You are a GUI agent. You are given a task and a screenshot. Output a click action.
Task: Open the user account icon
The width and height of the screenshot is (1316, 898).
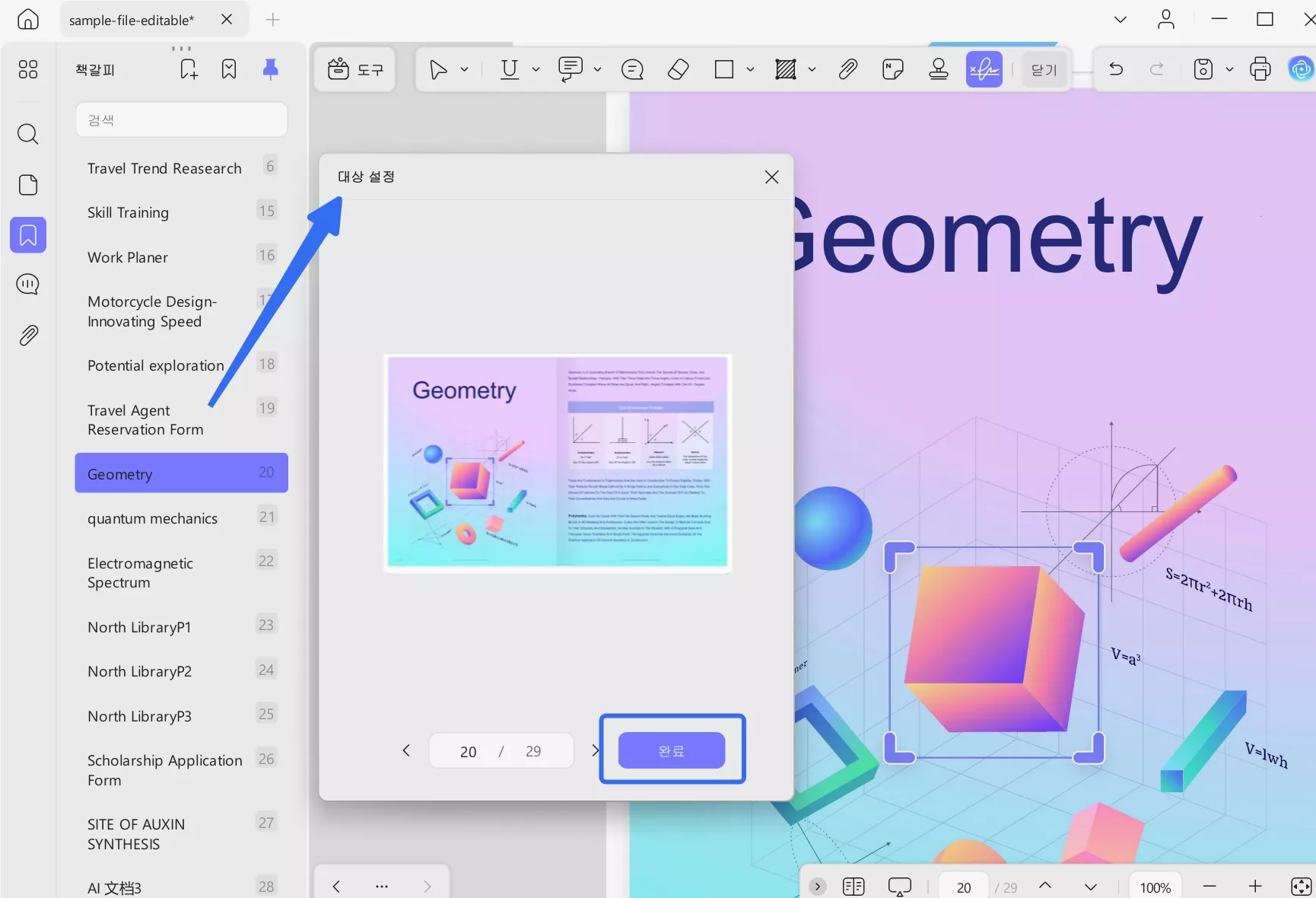1166,20
